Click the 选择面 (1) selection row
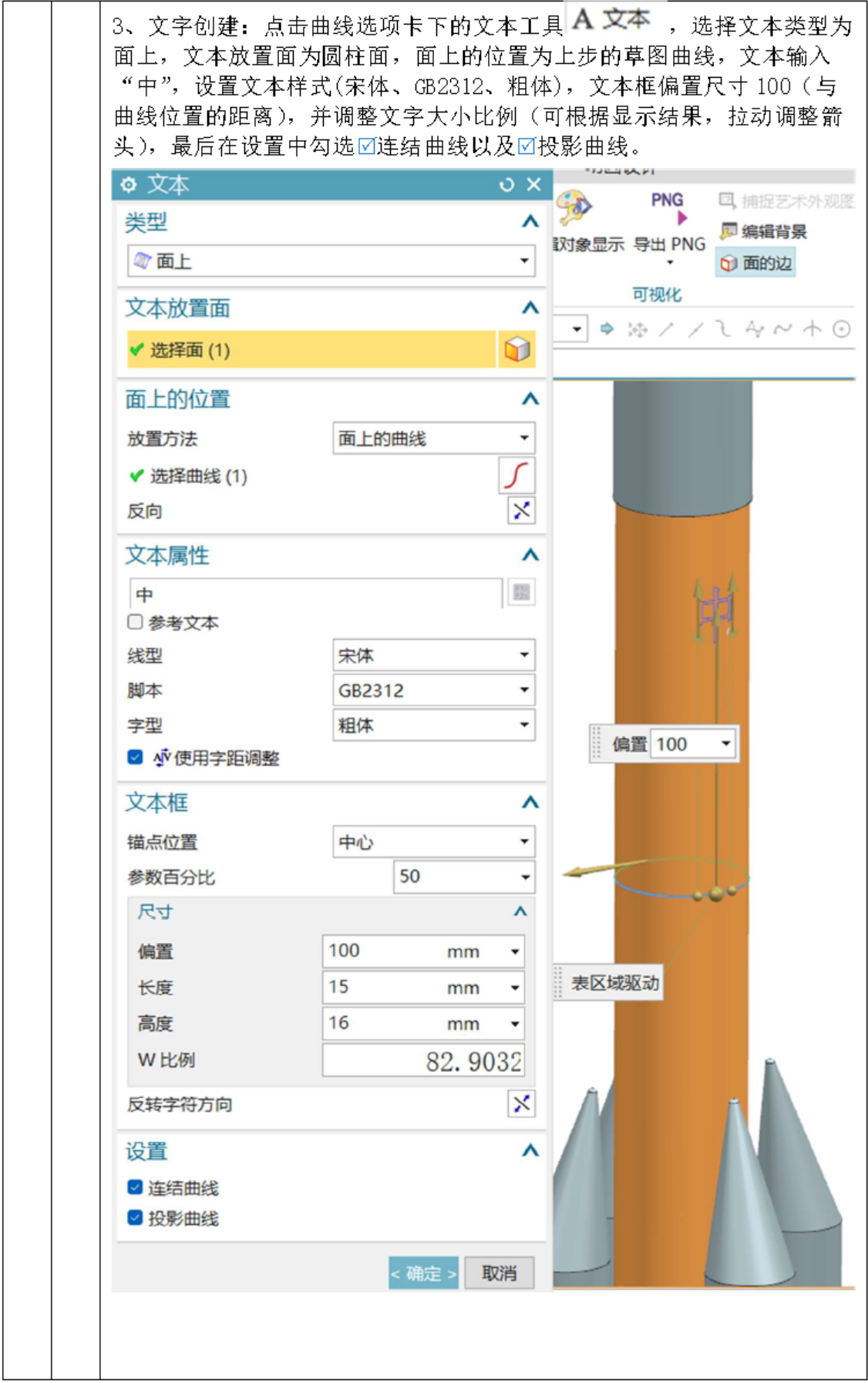Screen dimensions: 868x1383 (x=311, y=350)
